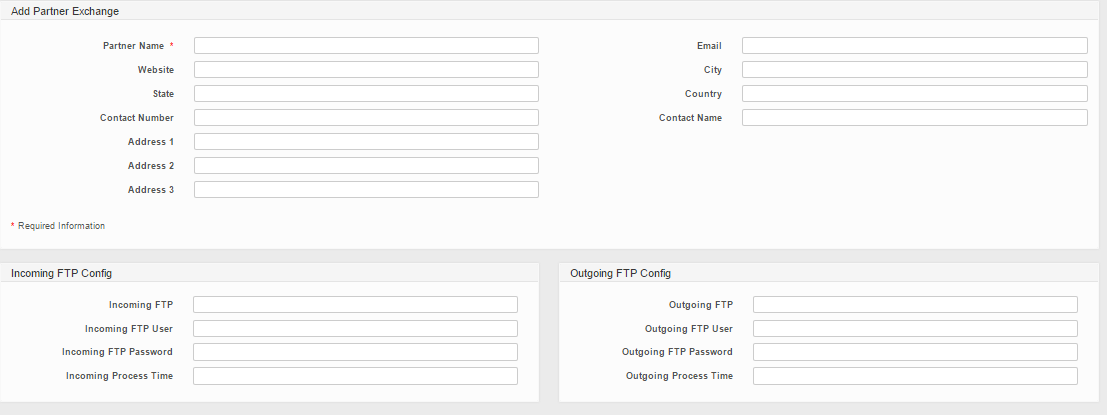Click the Incoming FTP User field
Viewport: 1107px width, 415px height.
[355, 329]
